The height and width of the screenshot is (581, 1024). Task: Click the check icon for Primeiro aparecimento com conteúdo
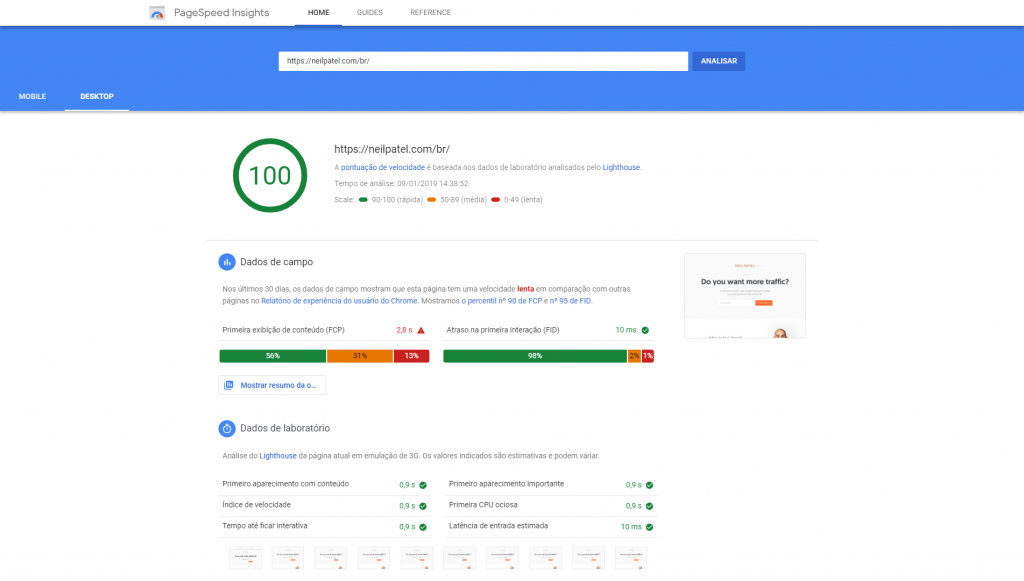click(x=423, y=485)
